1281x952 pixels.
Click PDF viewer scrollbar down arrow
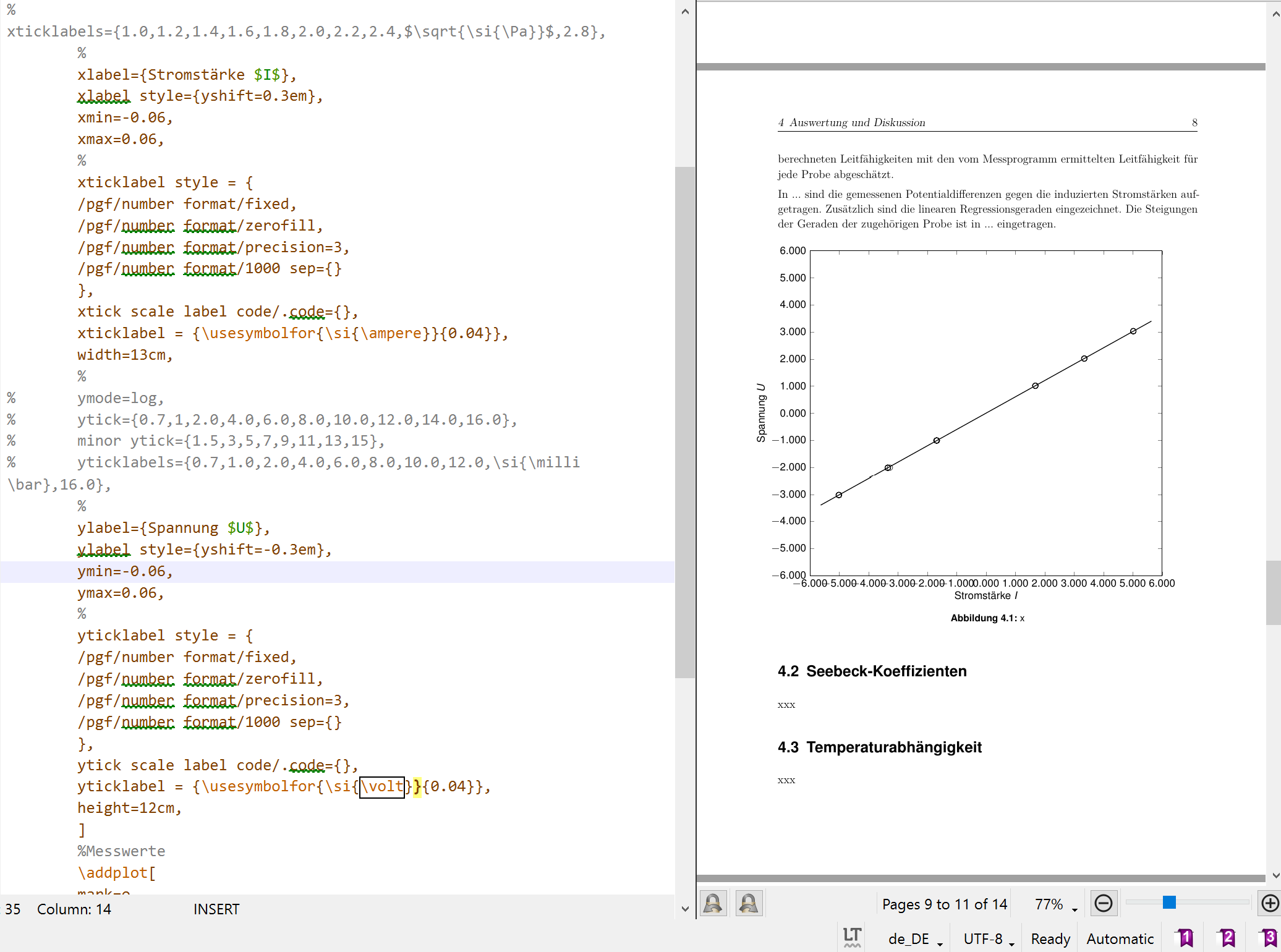click(1276, 875)
